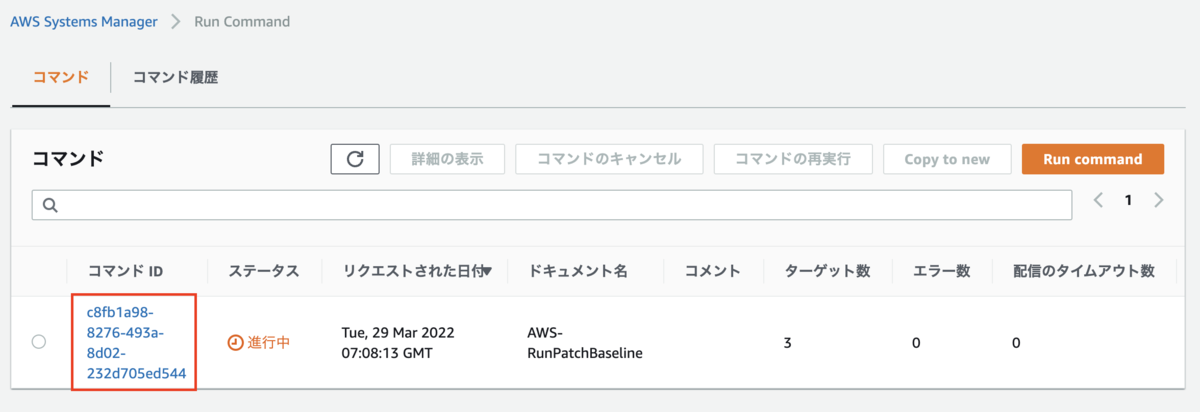This screenshot has height=412, width=1200.
Task: Click the orange Run command button
Action: tap(1093, 159)
